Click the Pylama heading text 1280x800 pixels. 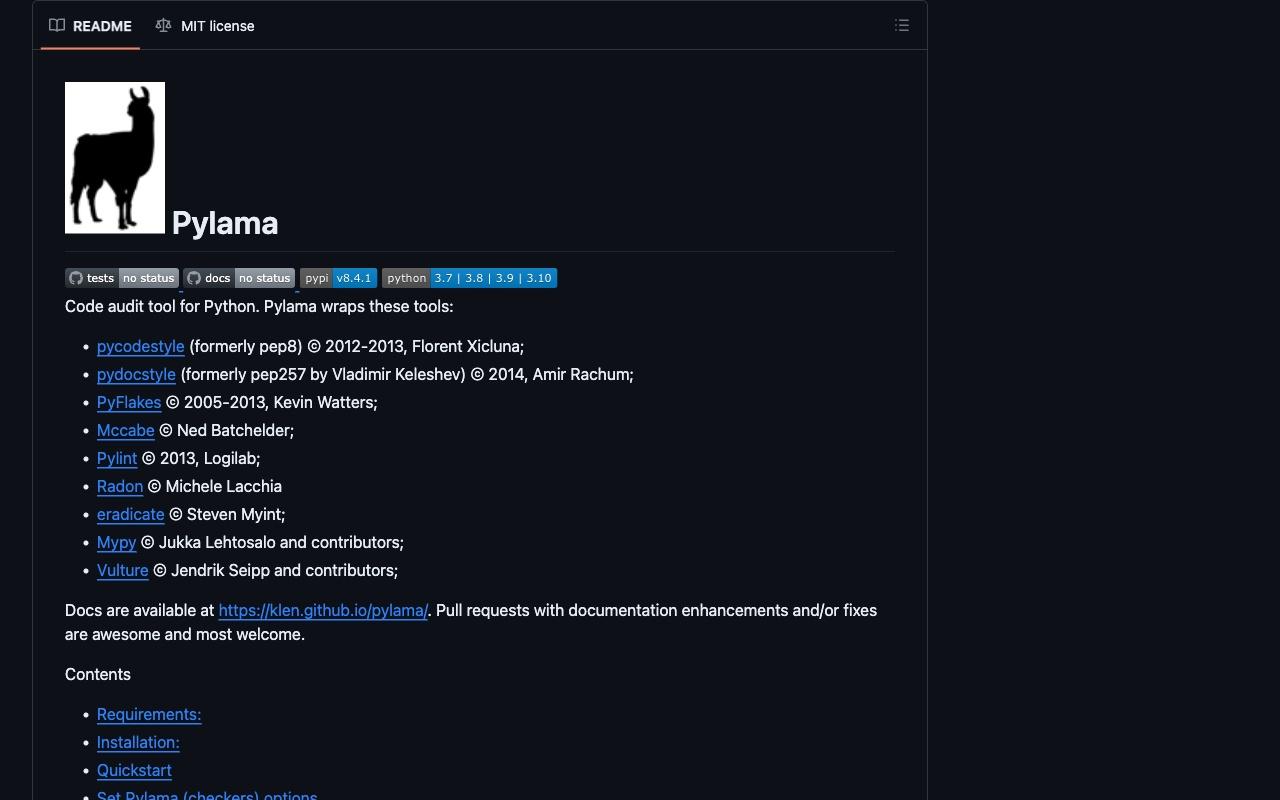pyautogui.click(x=225, y=223)
